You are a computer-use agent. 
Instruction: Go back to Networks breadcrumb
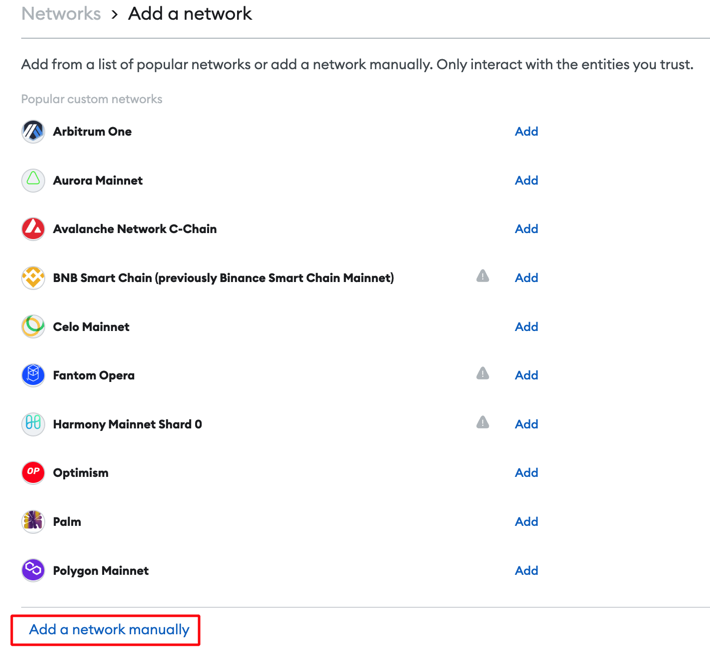point(61,14)
